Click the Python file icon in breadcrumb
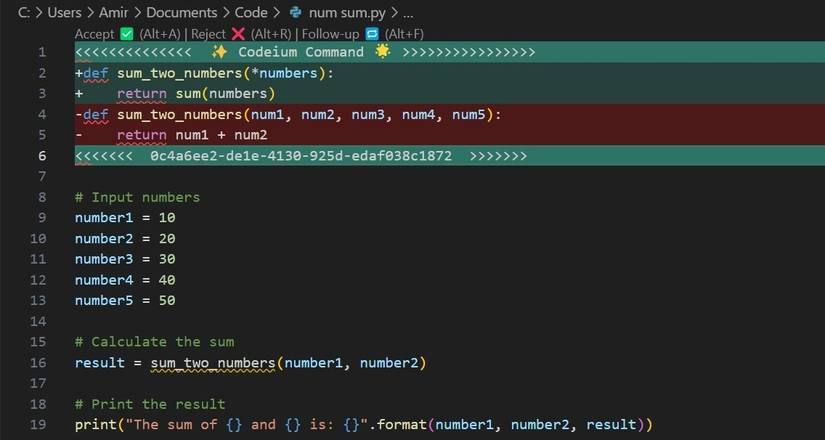825x440 pixels. (x=296, y=12)
